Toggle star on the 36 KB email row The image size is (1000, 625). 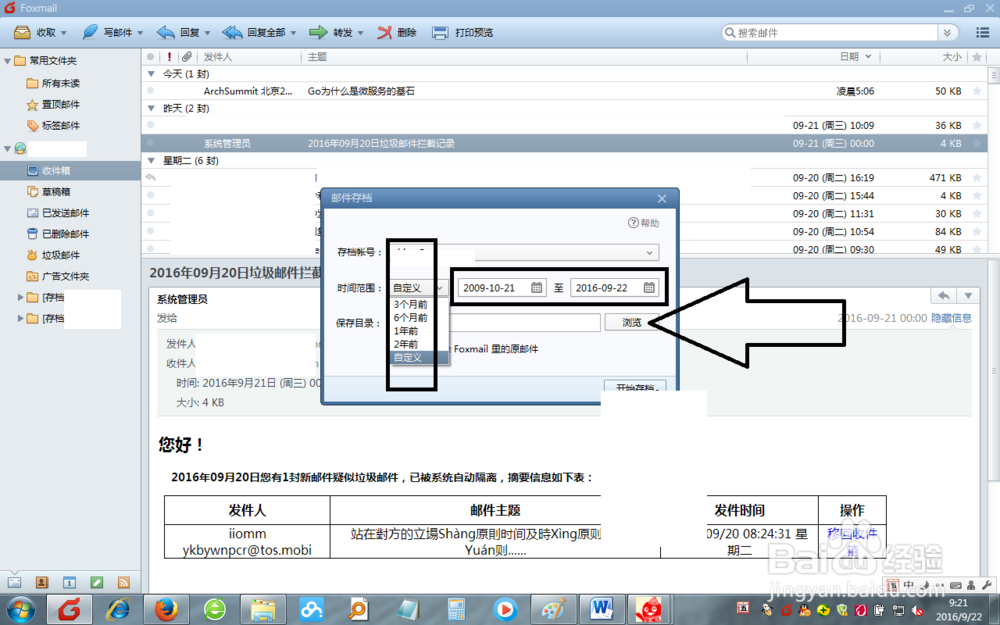977,126
